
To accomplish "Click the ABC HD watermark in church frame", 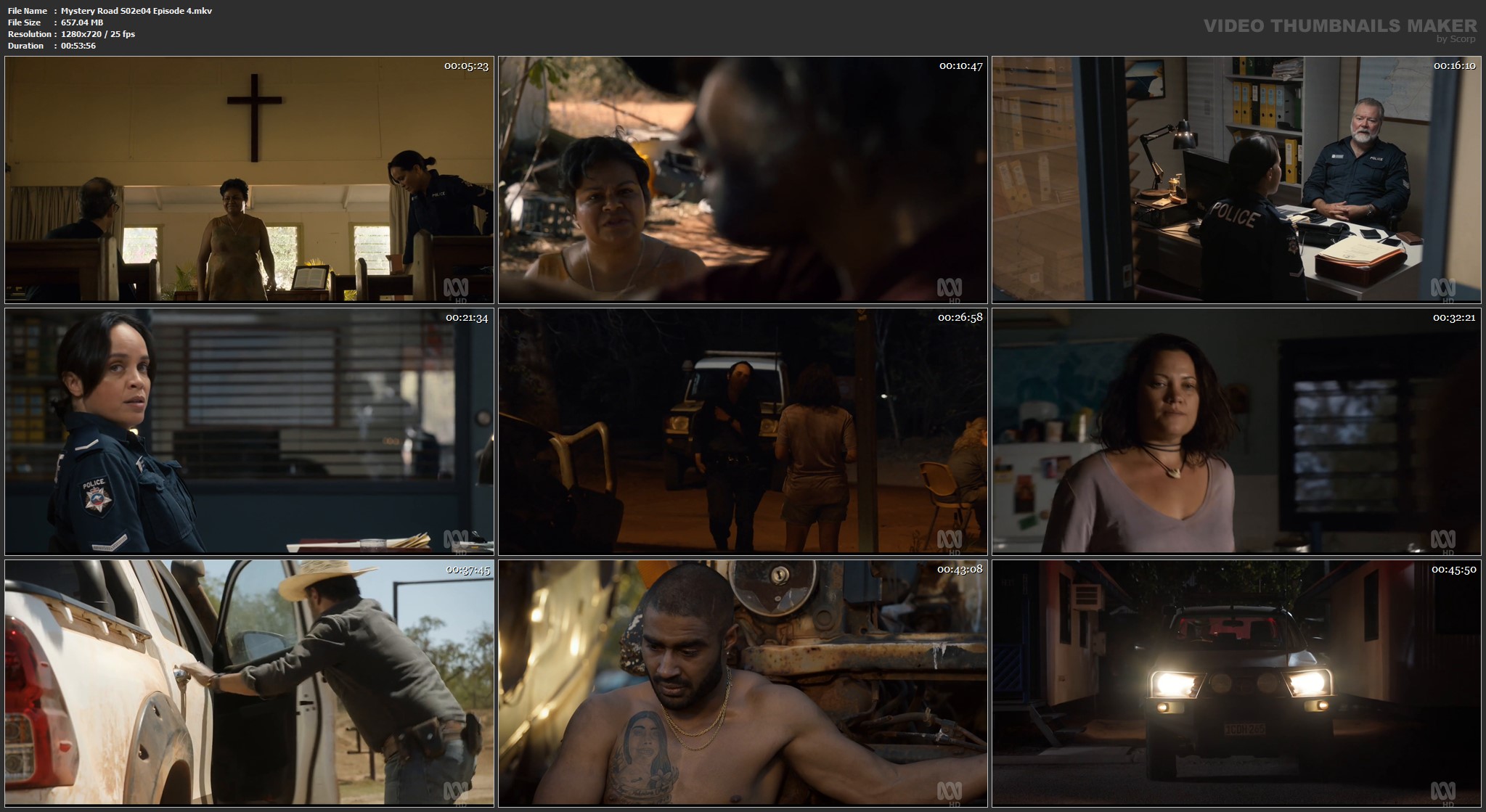I will [x=456, y=290].
